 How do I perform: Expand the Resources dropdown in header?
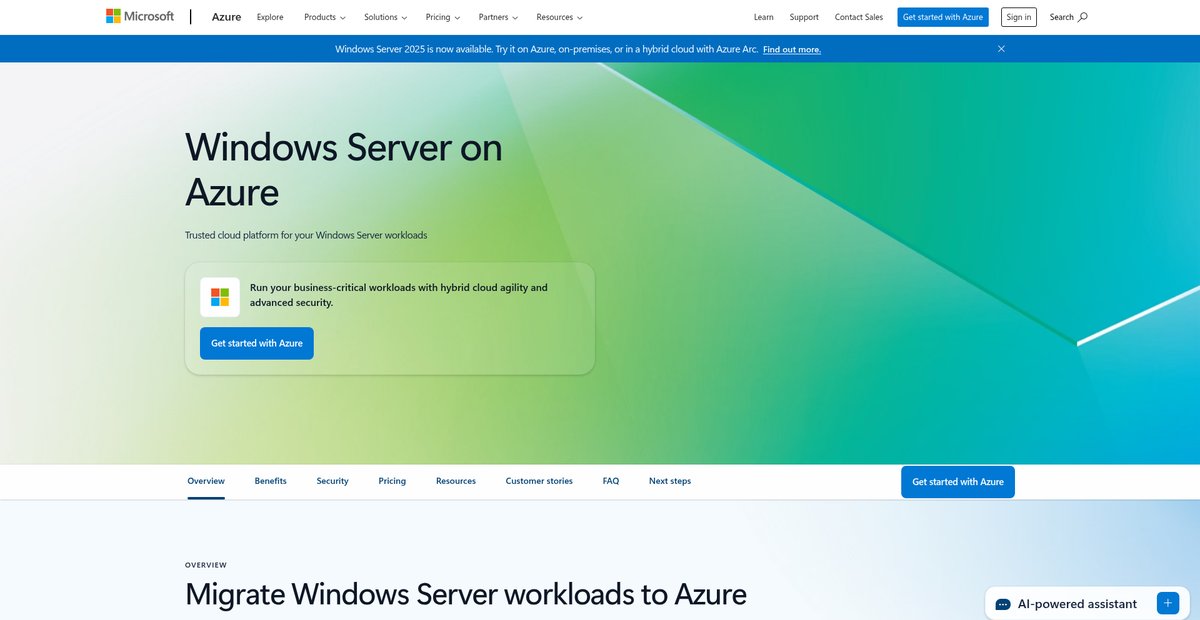[559, 17]
